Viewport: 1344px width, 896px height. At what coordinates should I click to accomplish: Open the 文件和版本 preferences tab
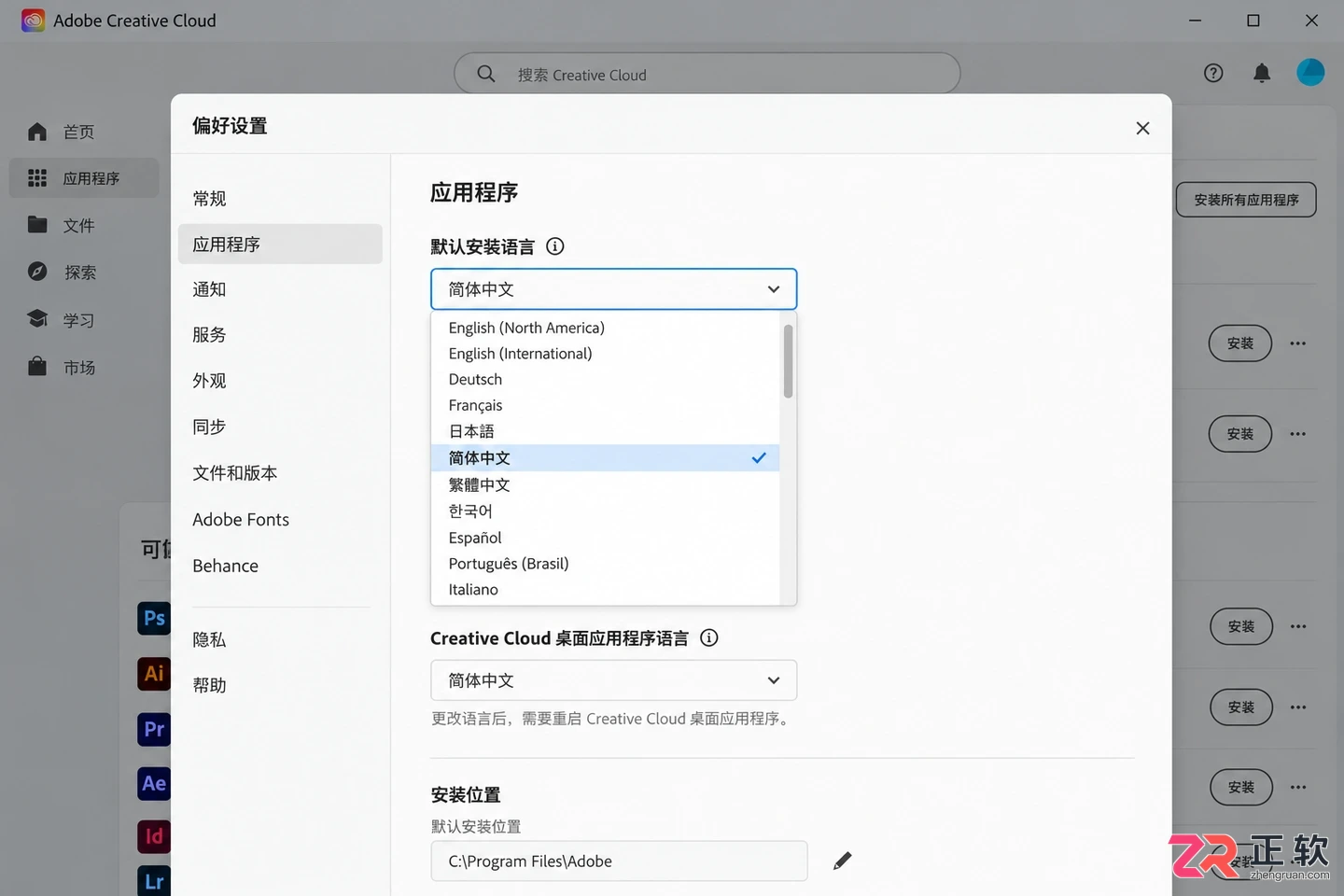click(280, 473)
